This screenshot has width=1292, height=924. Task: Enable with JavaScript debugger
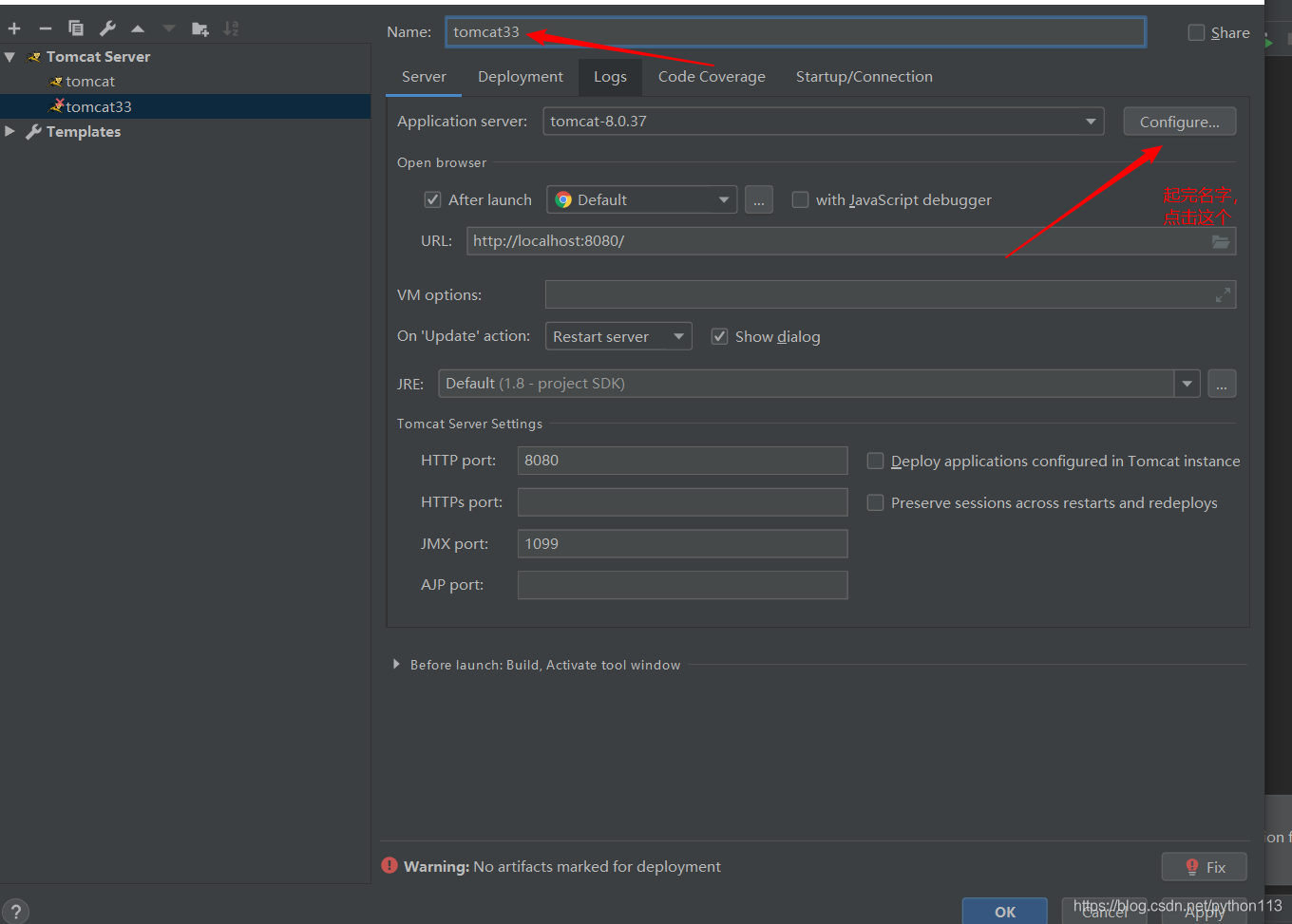coord(800,199)
